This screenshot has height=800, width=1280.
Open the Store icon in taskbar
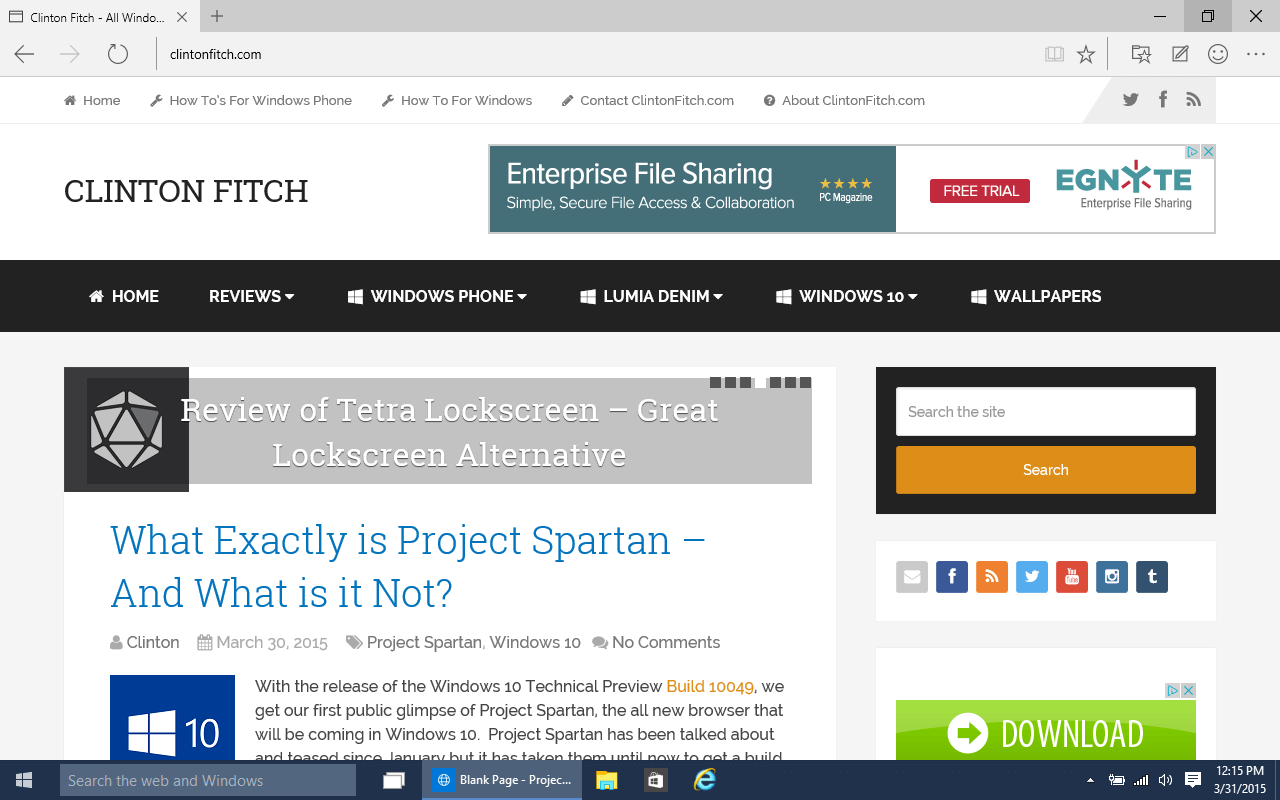[655, 780]
